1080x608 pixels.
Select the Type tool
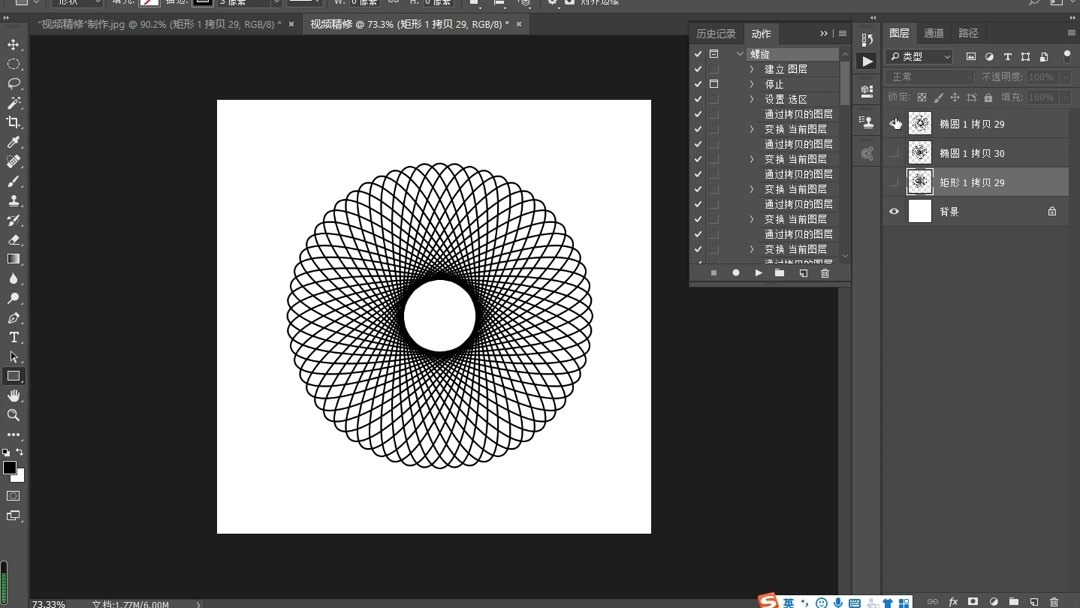tap(14, 338)
